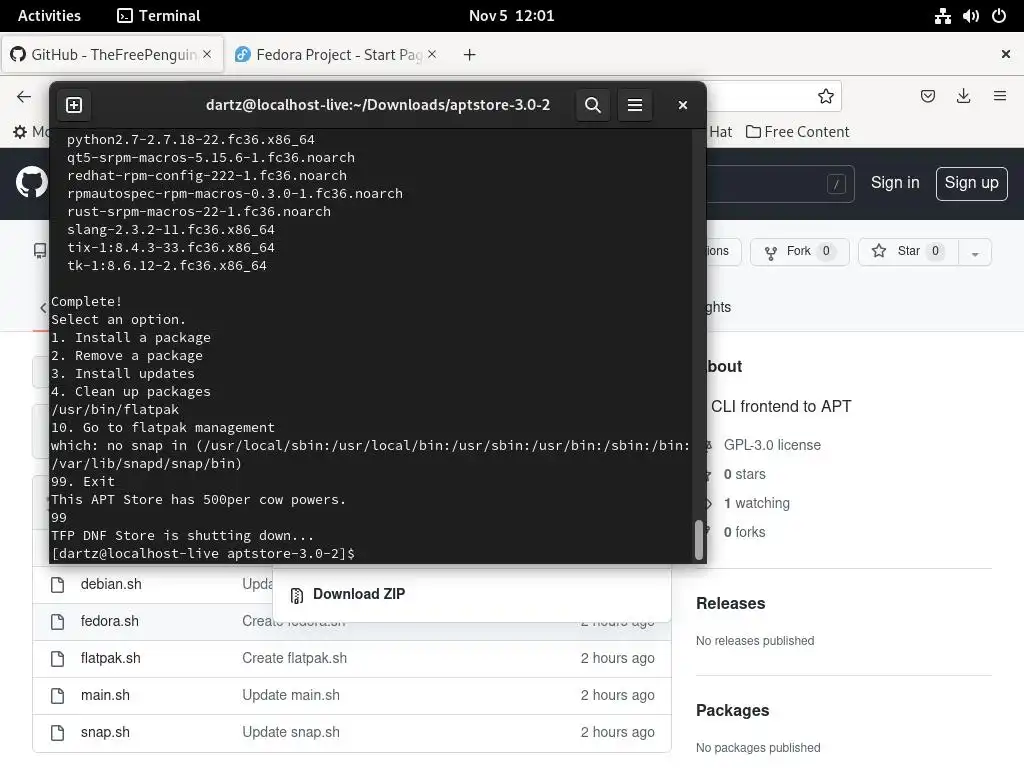Expand the Star lists dropdown arrow

(975, 253)
